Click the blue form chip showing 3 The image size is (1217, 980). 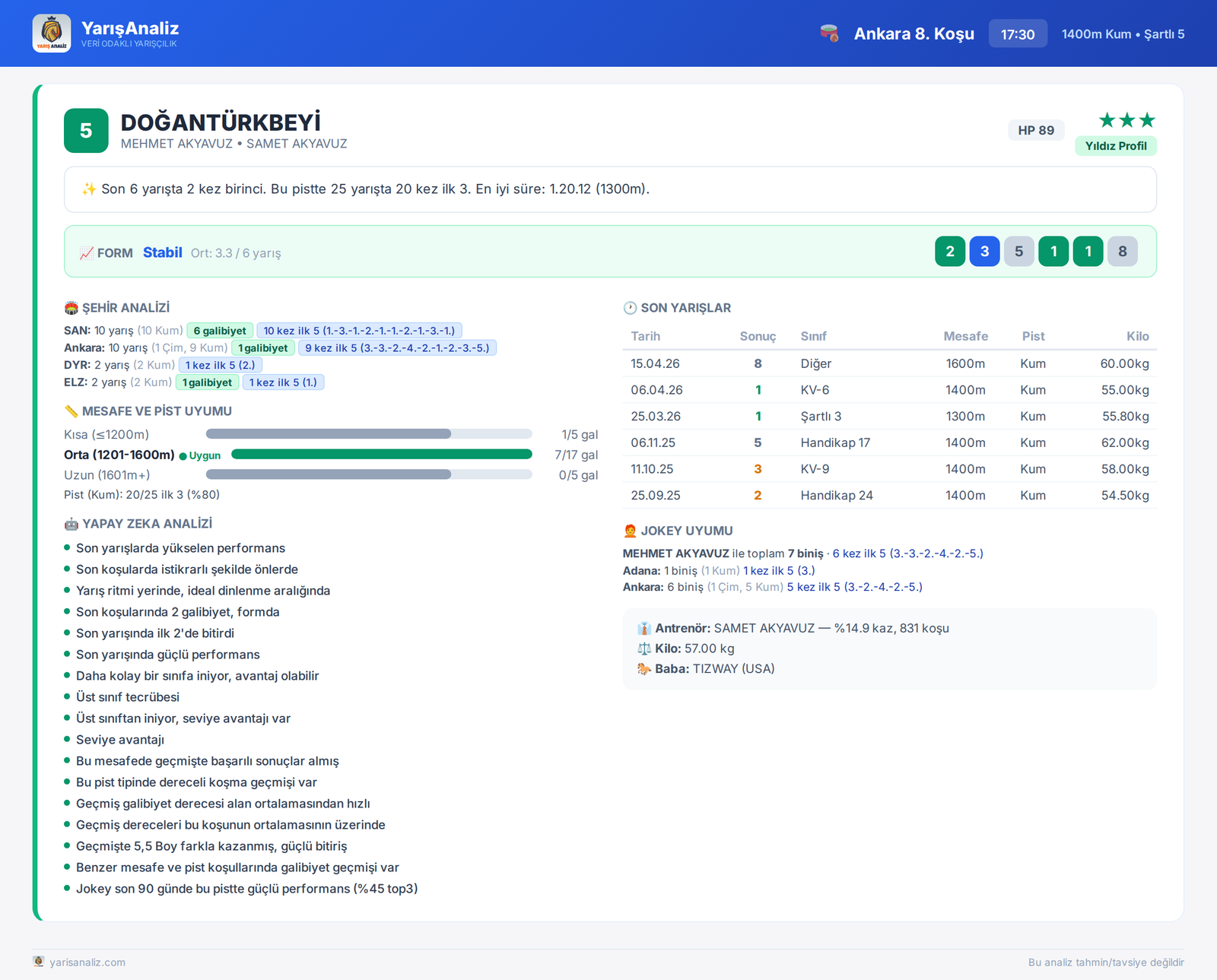pos(984,252)
